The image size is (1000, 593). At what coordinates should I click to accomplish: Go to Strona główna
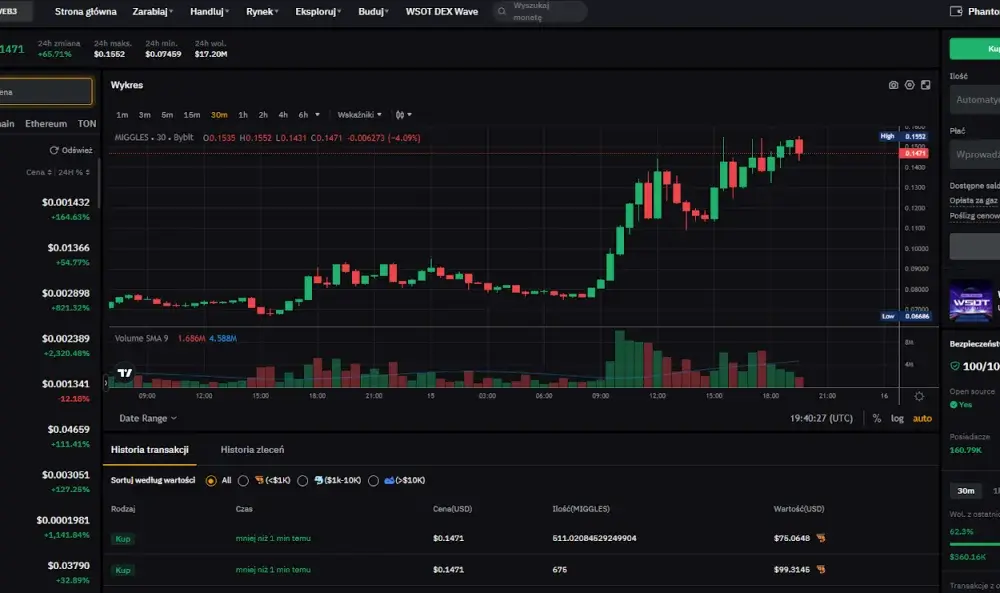point(85,11)
